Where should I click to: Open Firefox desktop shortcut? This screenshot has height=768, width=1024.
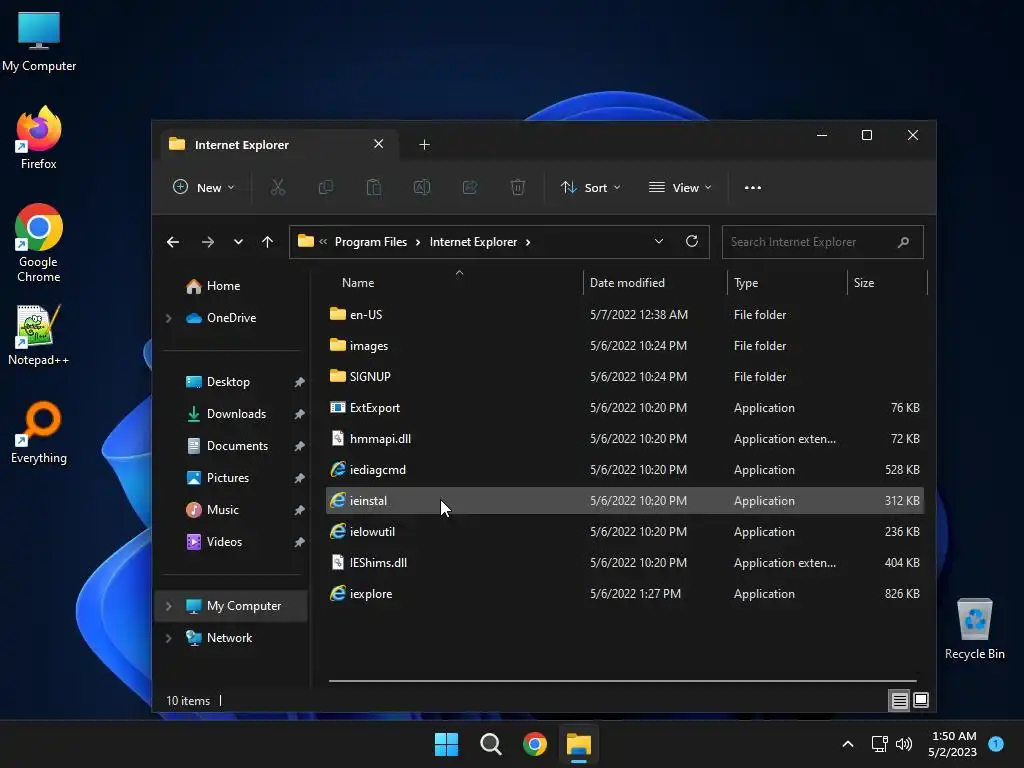(39, 138)
